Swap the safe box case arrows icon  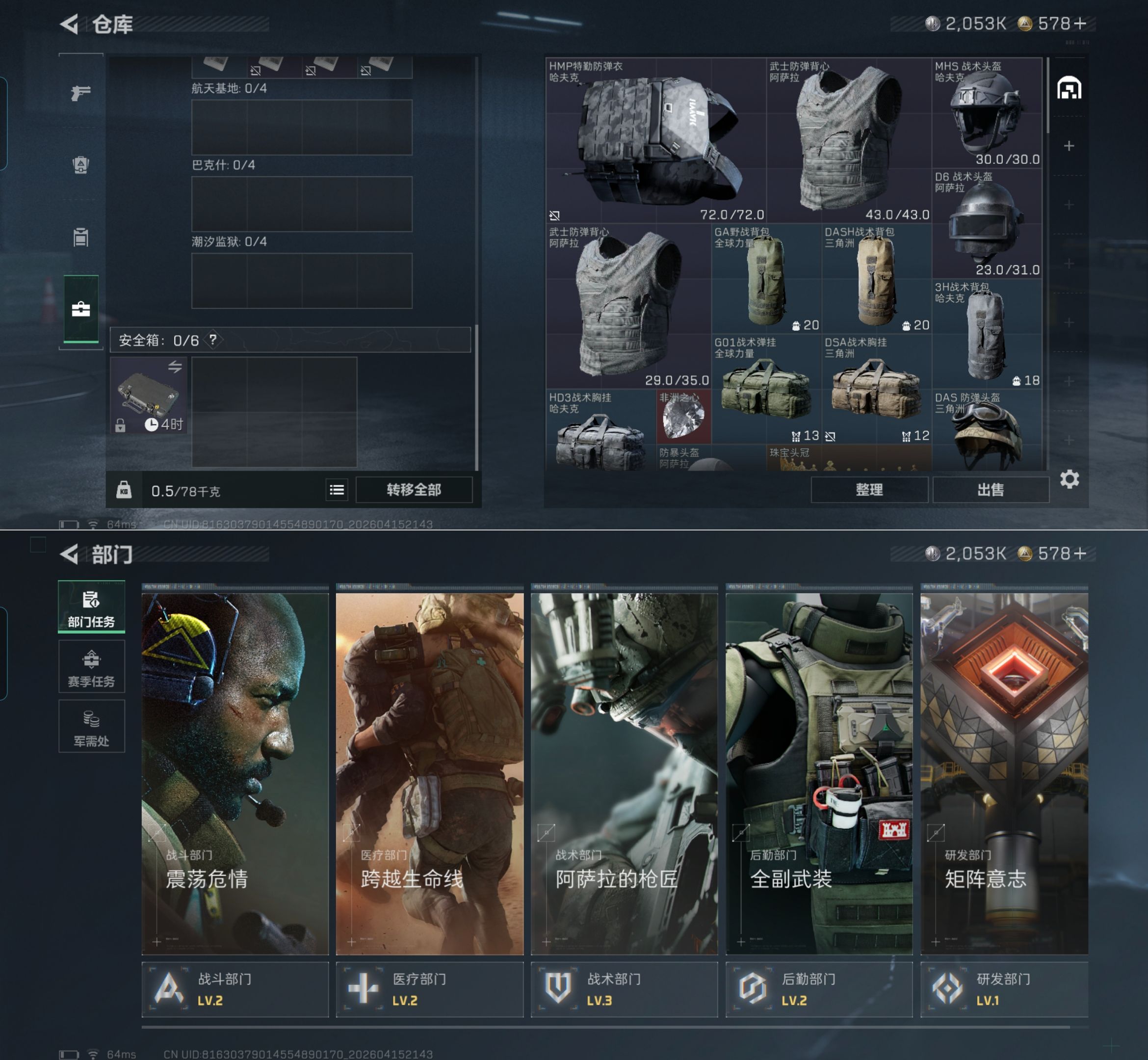coord(175,367)
